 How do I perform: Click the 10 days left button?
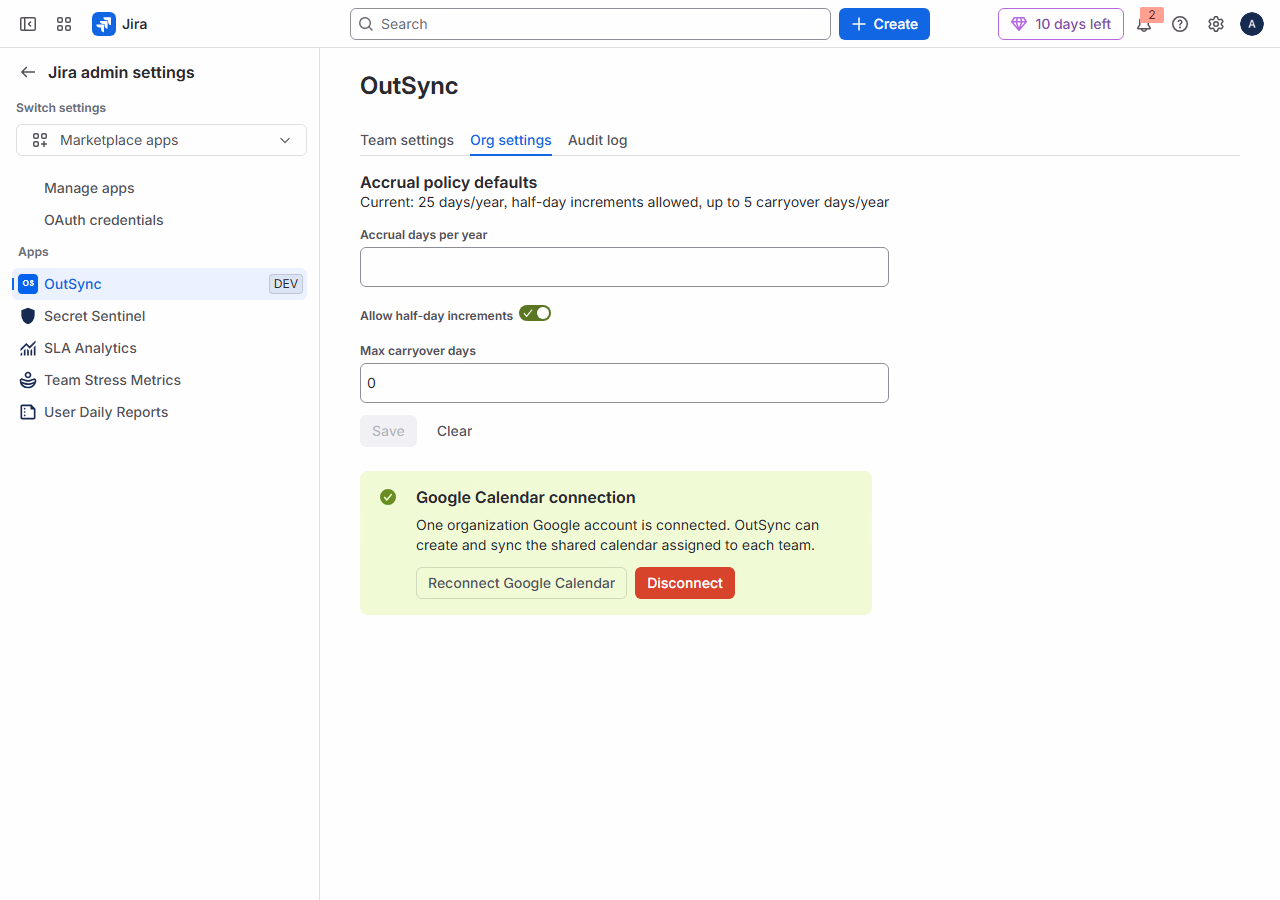tap(1061, 24)
